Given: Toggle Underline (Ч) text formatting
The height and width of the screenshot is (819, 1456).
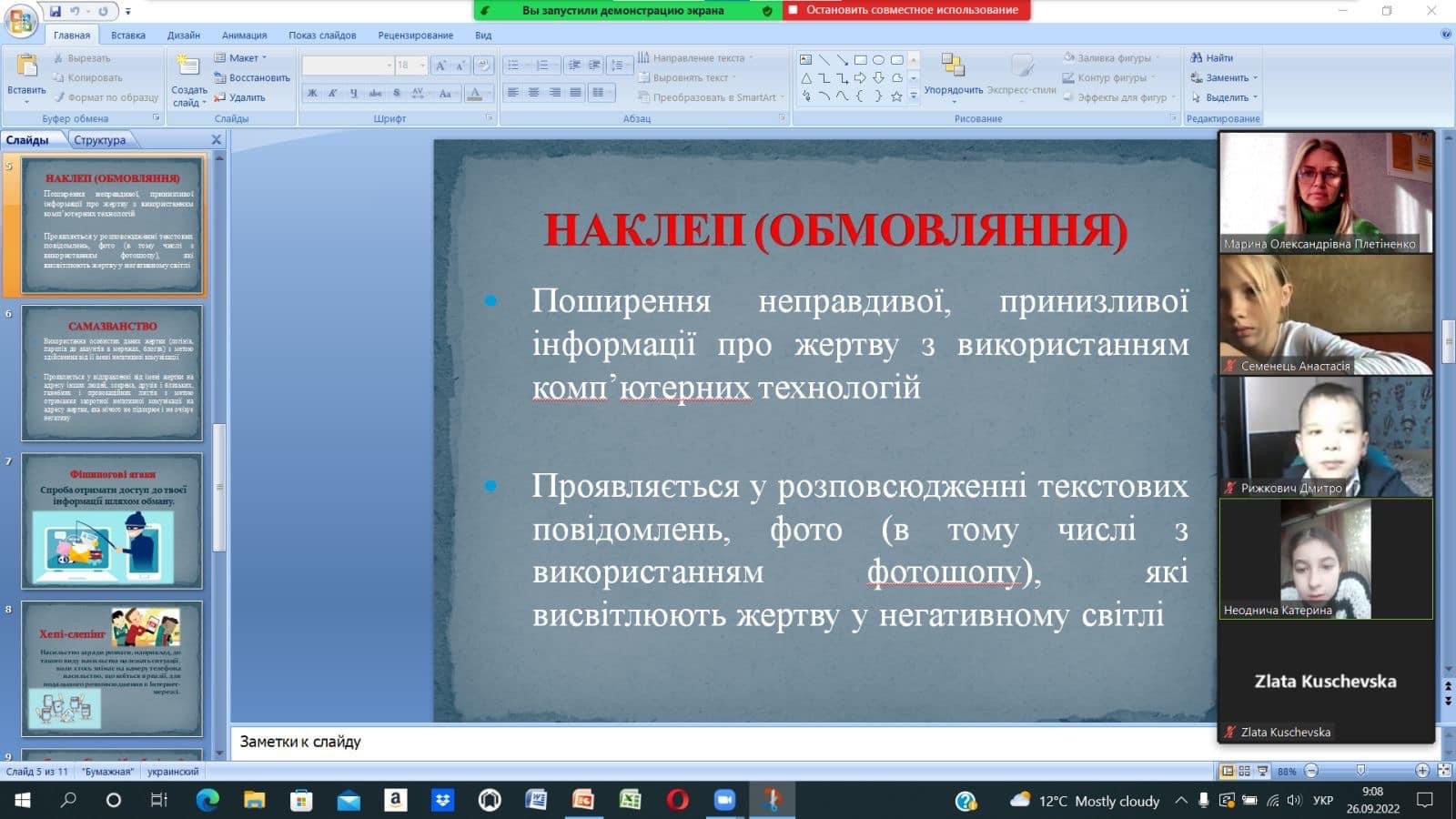Looking at the screenshot, I should coord(354,93).
